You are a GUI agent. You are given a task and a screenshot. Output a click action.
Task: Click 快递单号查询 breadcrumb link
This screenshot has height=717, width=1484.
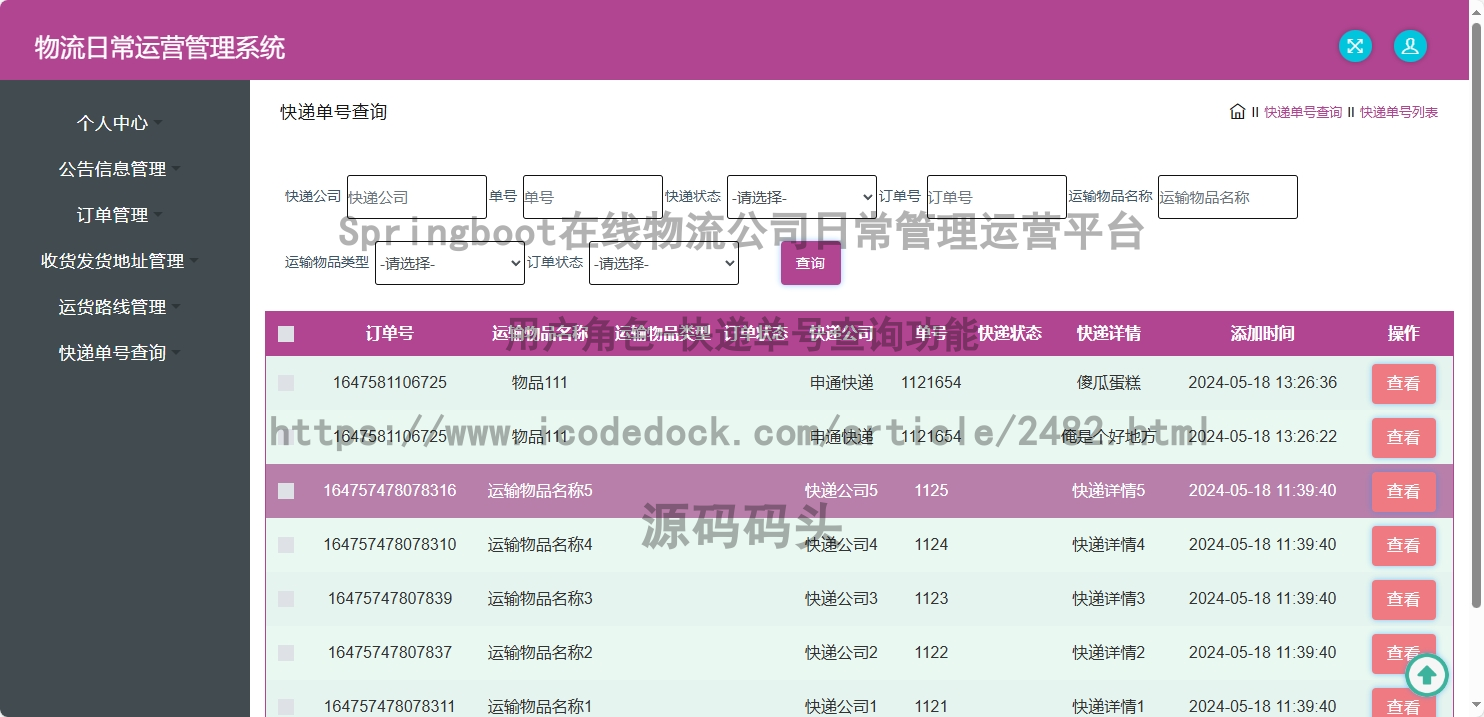pos(1303,112)
